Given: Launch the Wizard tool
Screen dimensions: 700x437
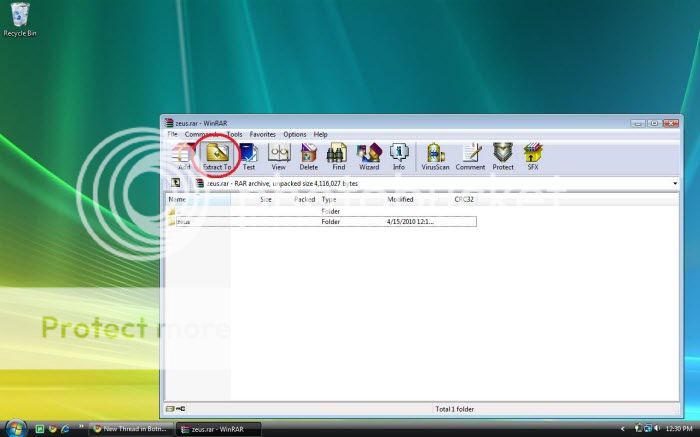Looking at the screenshot, I should tap(369, 155).
